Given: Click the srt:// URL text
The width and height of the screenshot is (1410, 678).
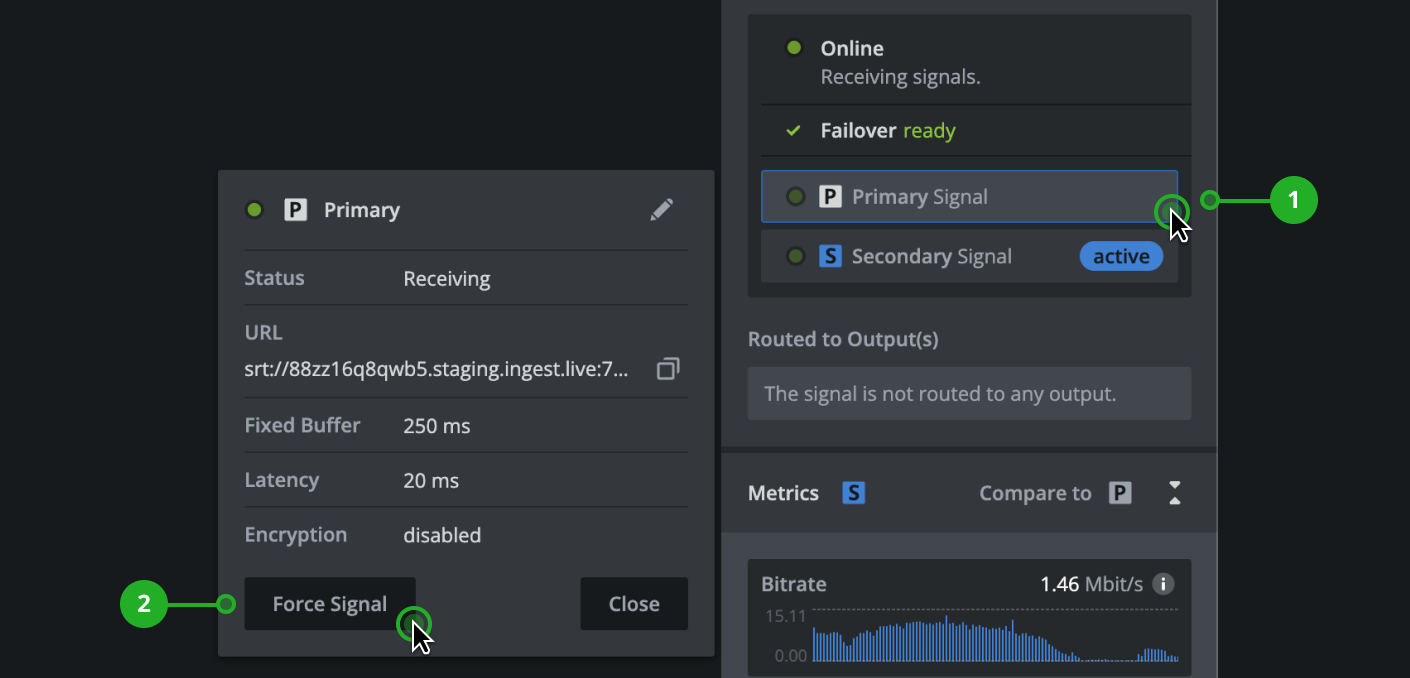Looking at the screenshot, I should coord(436,370).
